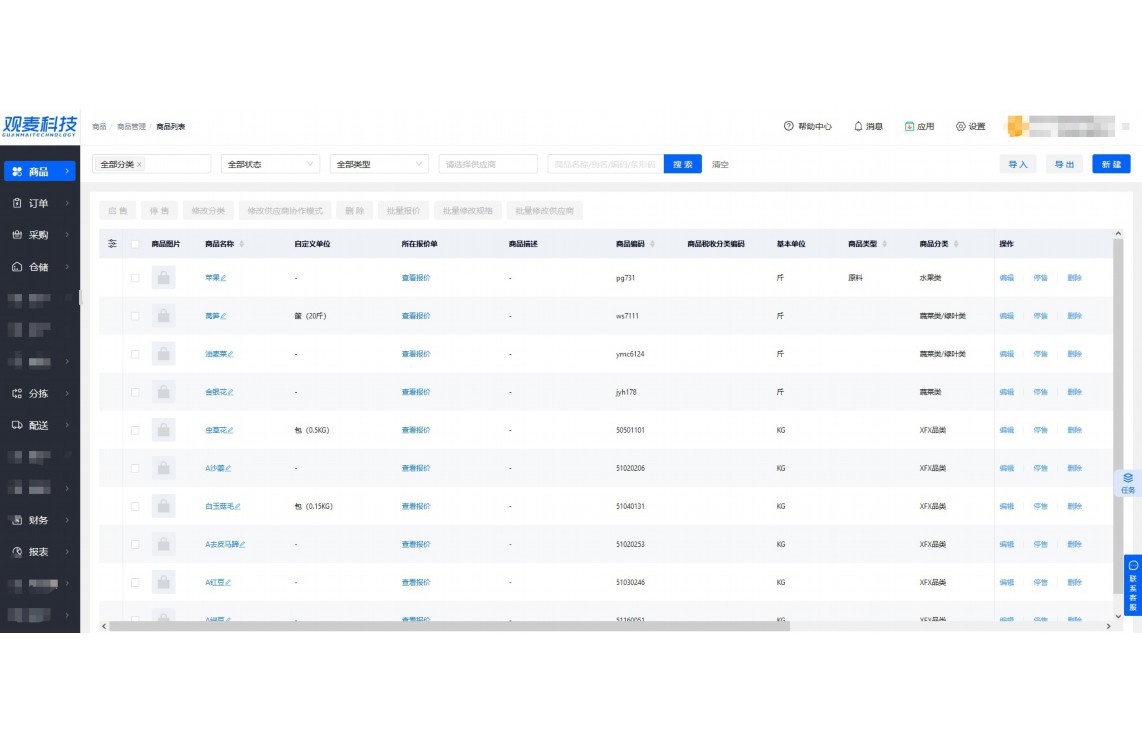Open column settings icon in table header
Screen dimensions: 1142x742
coord(112,244)
